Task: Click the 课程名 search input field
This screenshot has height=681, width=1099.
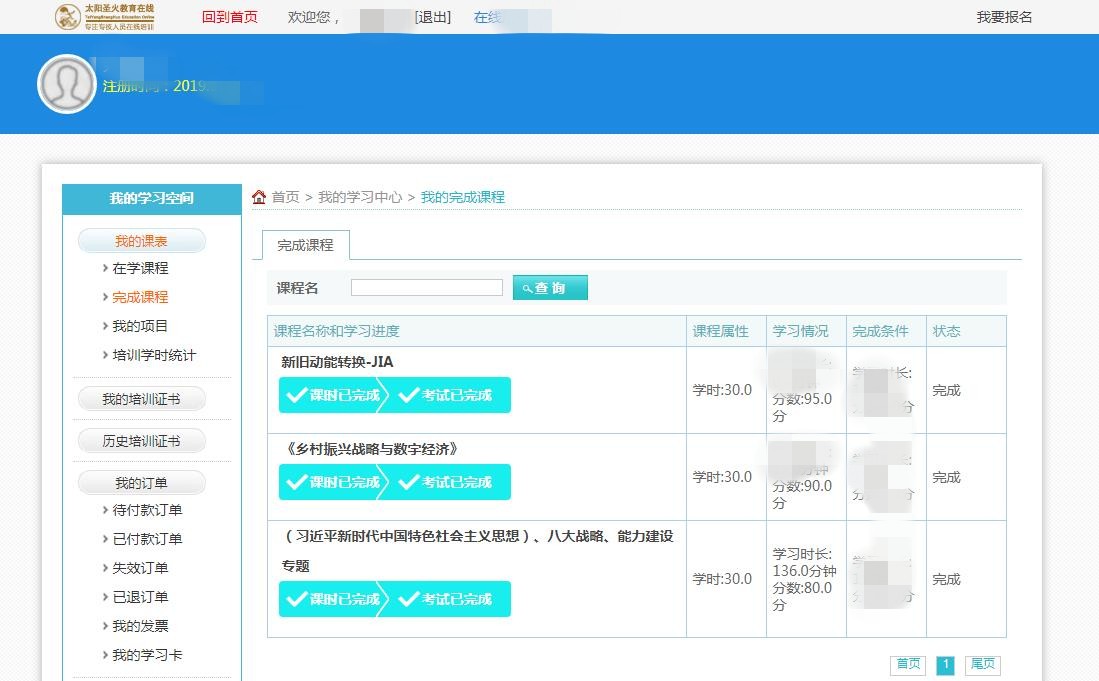Action: [x=427, y=288]
